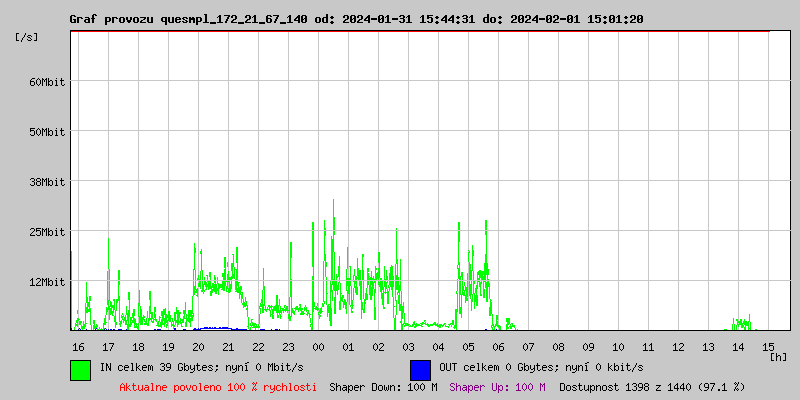
Task: Click the 12Mbit y-axis label
Action: tap(47, 282)
